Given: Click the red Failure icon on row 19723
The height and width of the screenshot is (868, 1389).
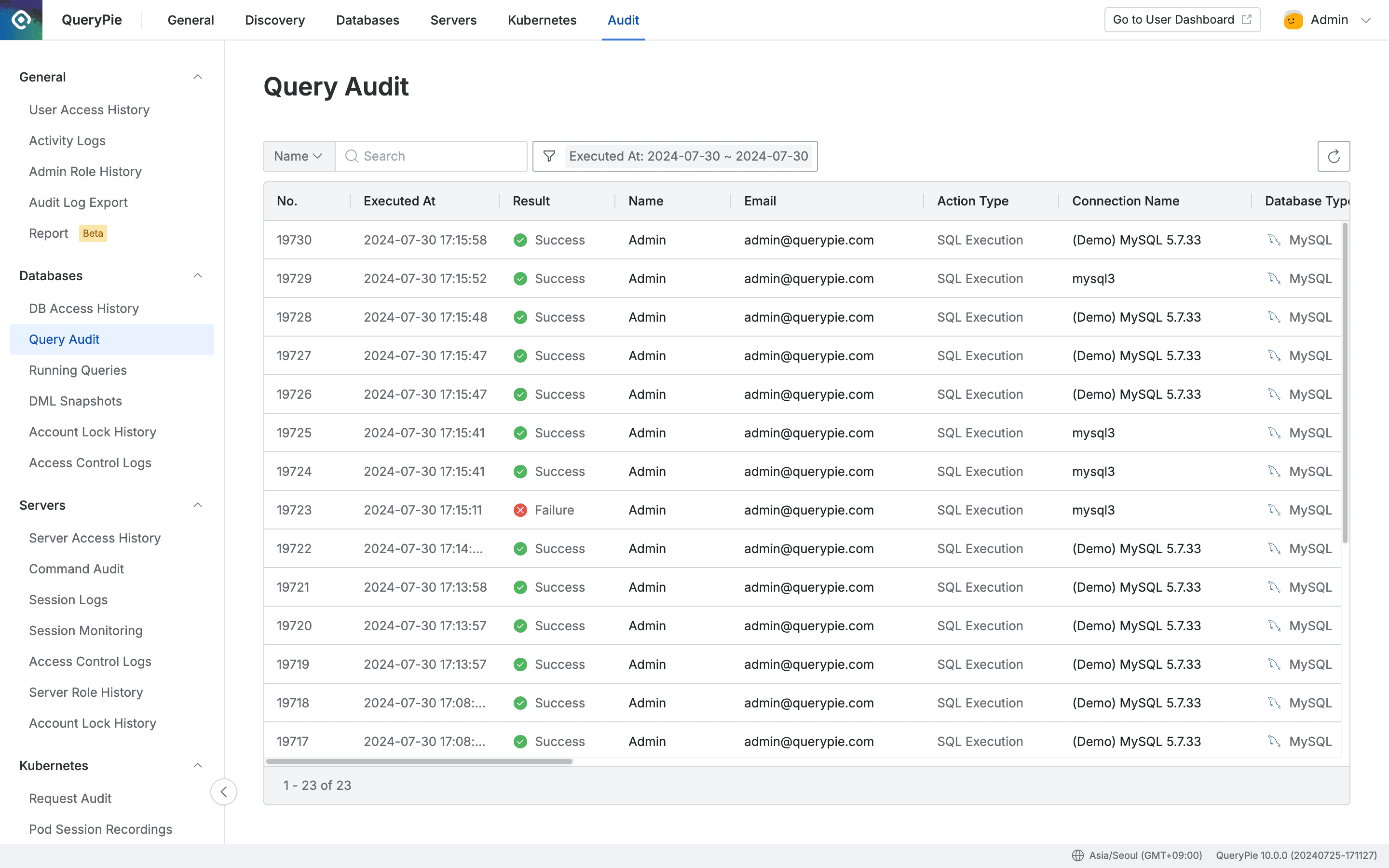Looking at the screenshot, I should pos(520,509).
